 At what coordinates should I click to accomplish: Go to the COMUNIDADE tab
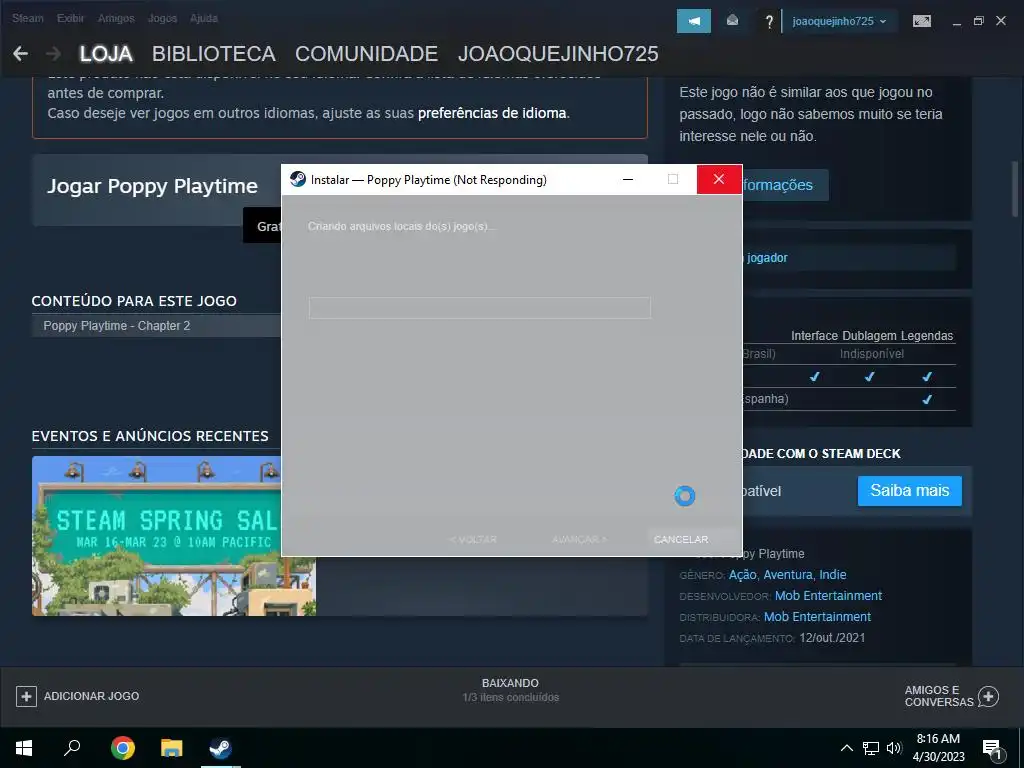(x=366, y=54)
